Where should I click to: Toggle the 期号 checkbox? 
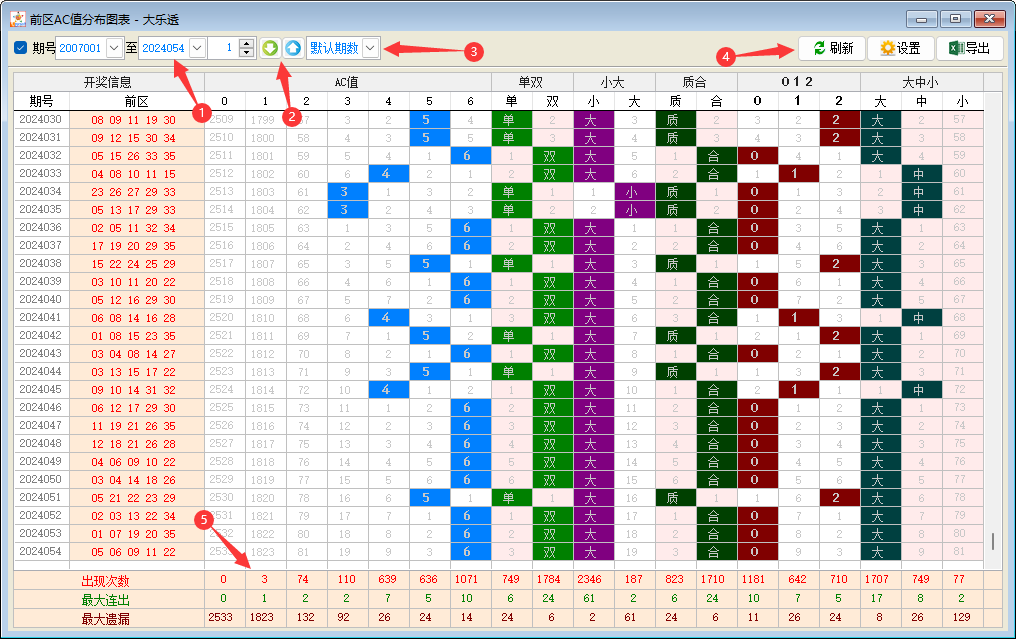pos(21,48)
